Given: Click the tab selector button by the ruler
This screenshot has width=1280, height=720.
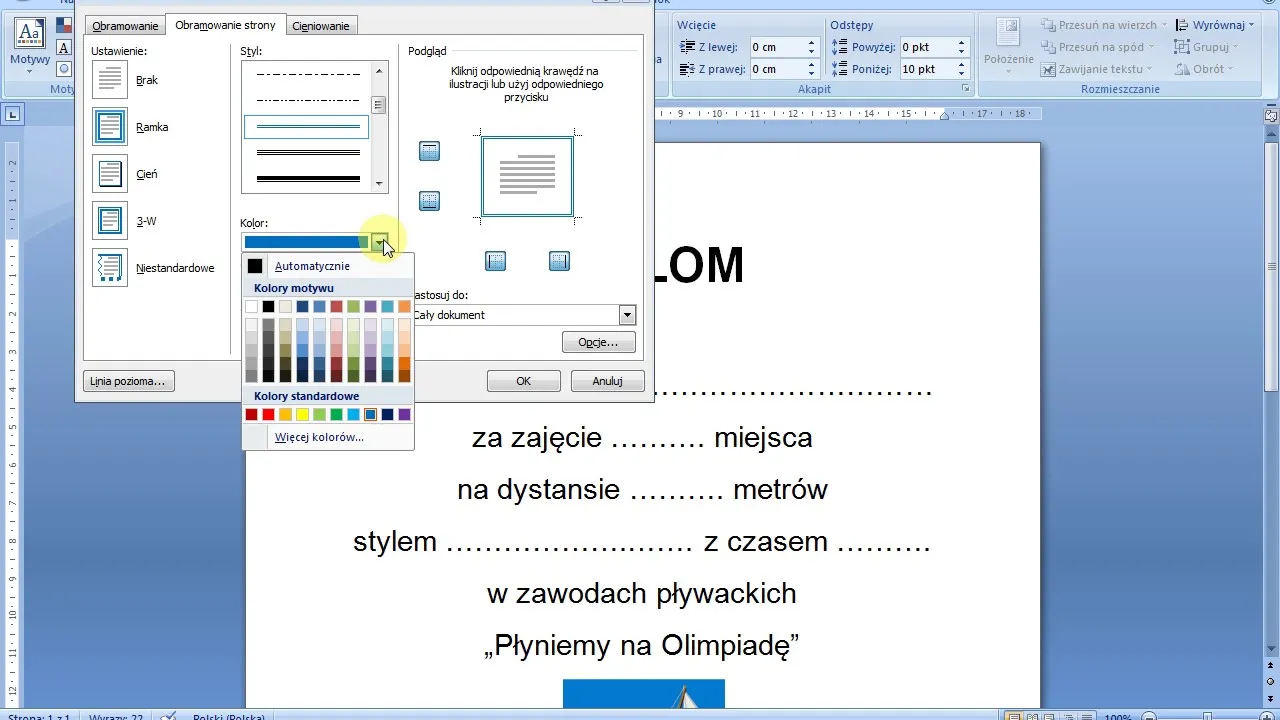Looking at the screenshot, I should click(x=13, y=114).
